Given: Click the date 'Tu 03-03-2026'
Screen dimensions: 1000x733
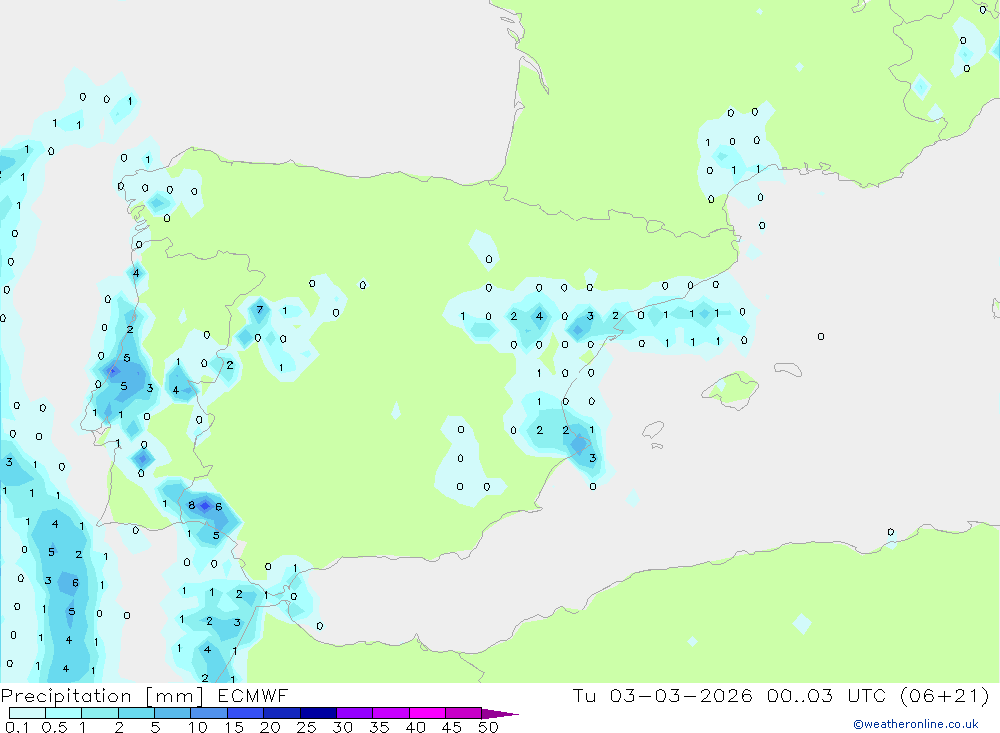Looking at the screenshot, I should click(x=662, y=695).
